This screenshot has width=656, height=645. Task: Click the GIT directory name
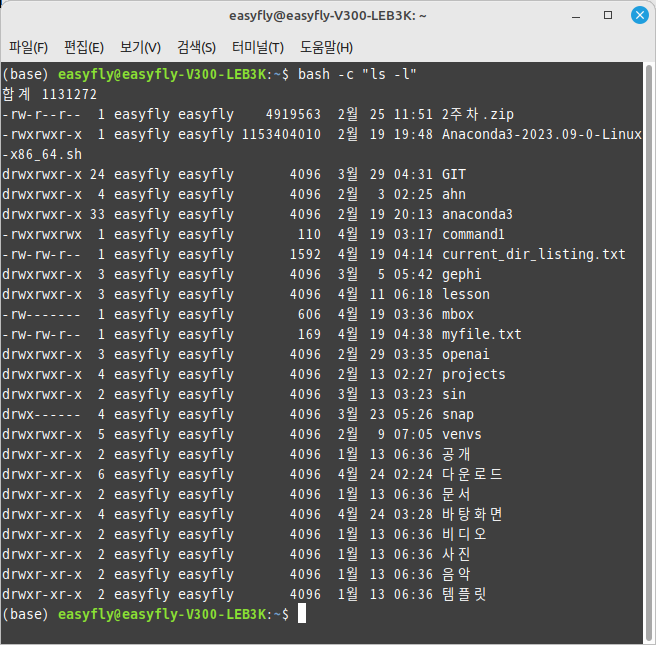tap(454, 174)
